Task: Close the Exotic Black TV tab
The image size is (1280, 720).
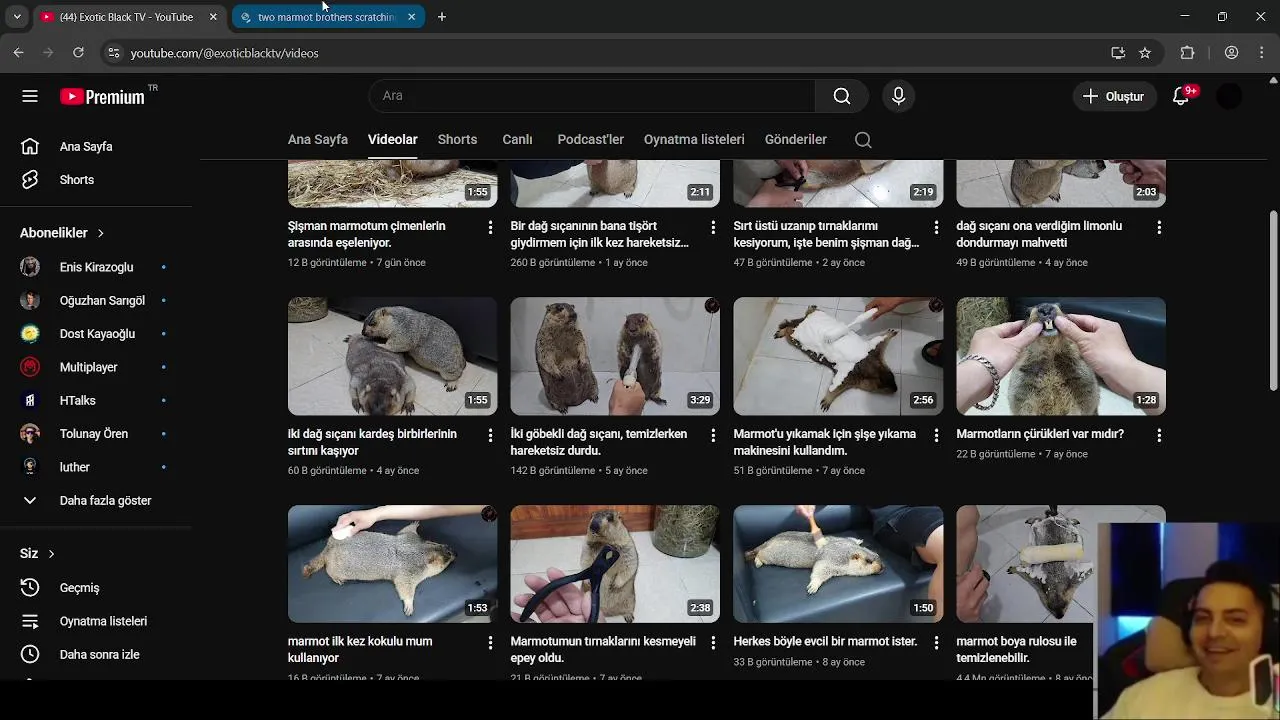Action: point(213,17)
